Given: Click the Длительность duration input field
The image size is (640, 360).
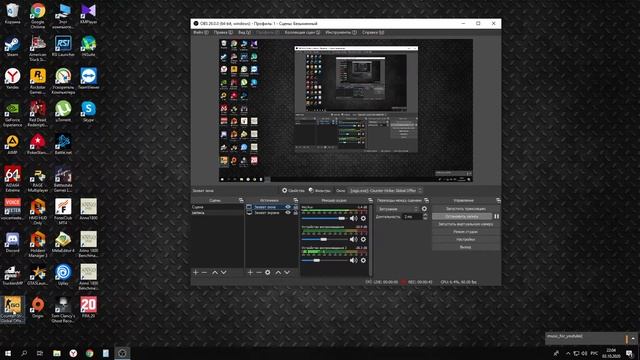Looking at the screenshot, I should 412,217.
